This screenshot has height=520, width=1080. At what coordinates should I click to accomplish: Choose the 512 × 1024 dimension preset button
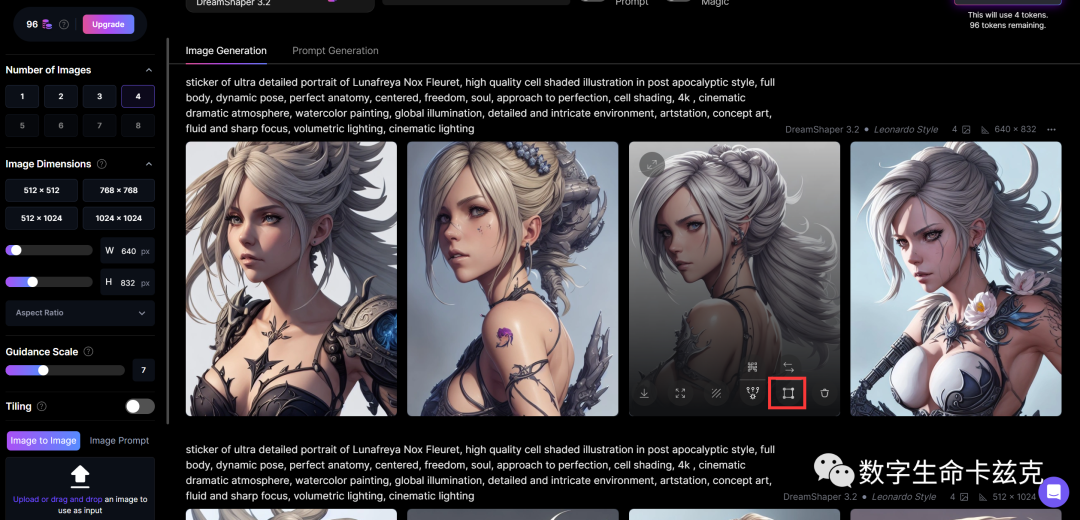(x=41, y=218)
